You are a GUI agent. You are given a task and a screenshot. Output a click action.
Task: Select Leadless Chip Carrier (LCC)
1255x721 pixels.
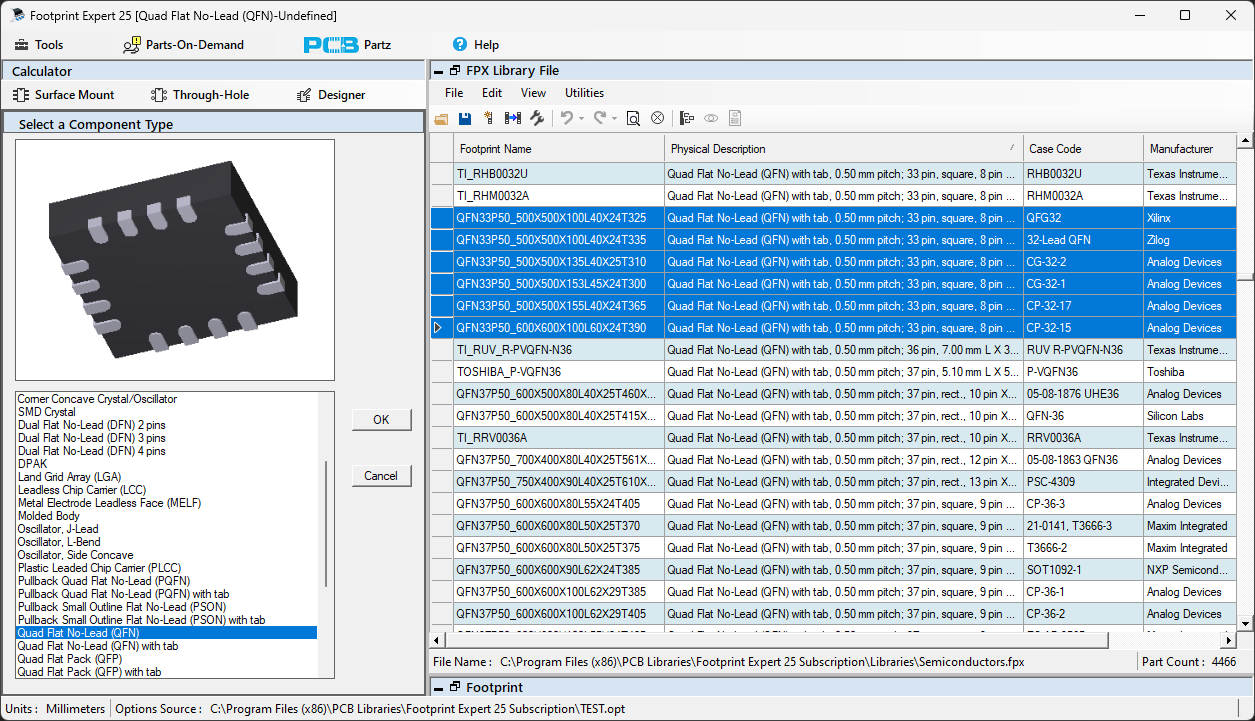(x=82, y=490)
